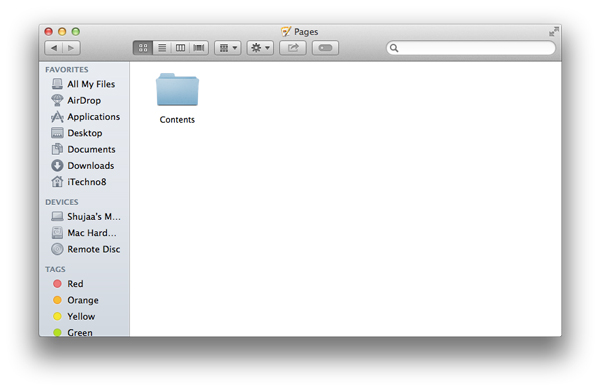Zoom the Finder window with green button
The width and height of the screenshot is (600, 390).
click(x=76, y=31)
